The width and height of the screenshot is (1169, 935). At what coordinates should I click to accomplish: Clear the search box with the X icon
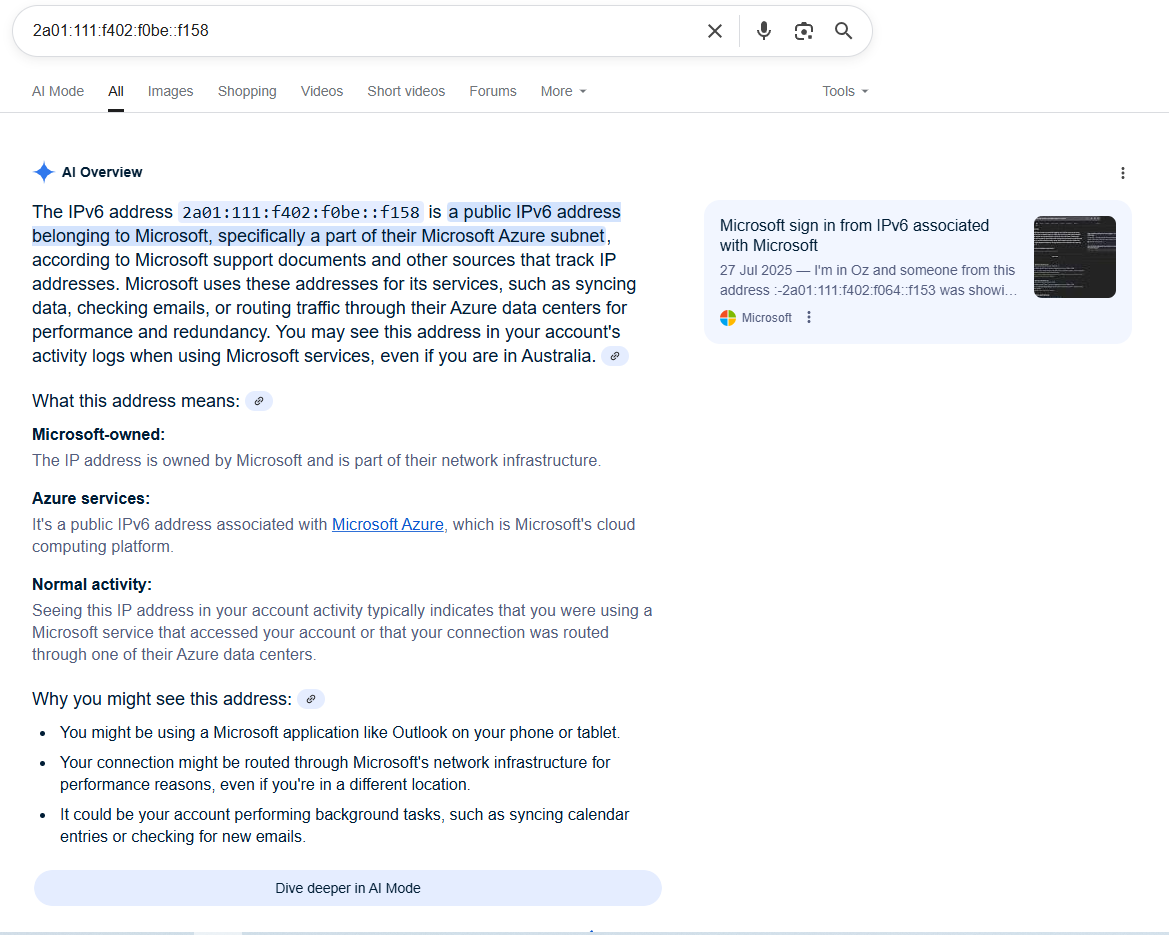click(714, 31)
